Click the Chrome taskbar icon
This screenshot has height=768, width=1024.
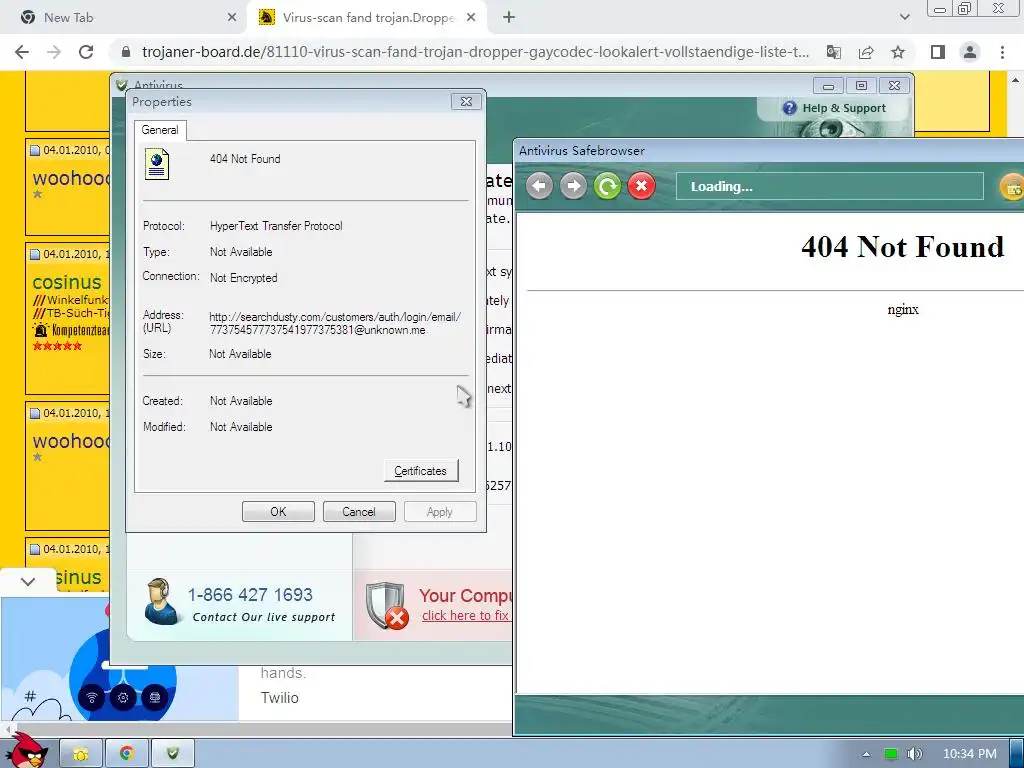[127, 754]
